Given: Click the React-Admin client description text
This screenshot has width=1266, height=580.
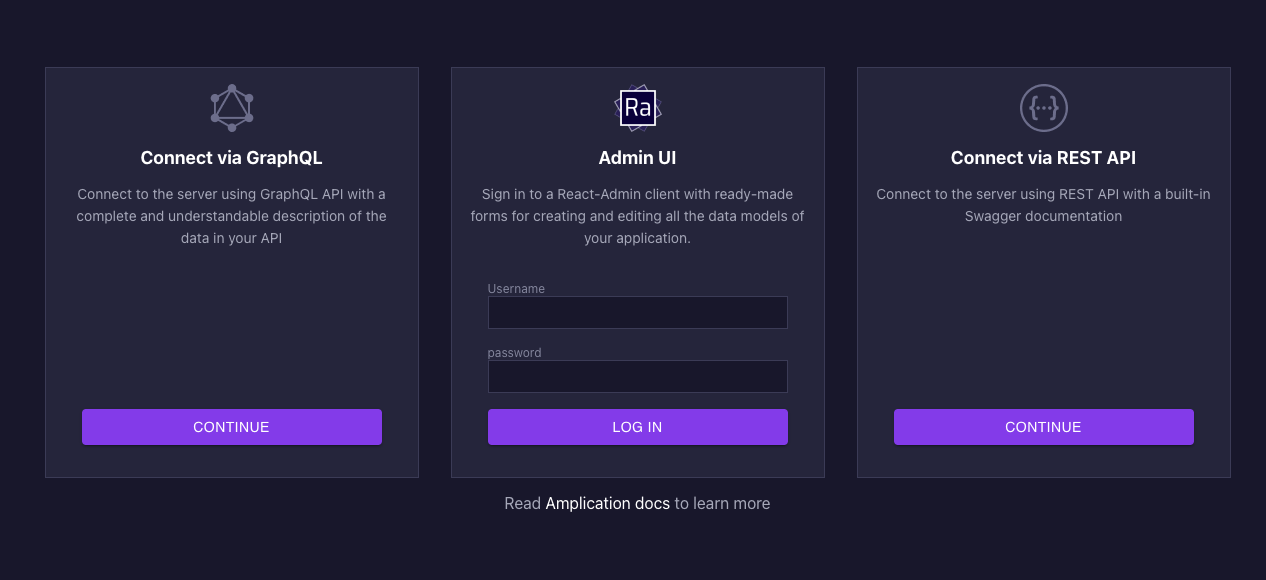Looking at the screenshot, I should (x=638, y=216).
